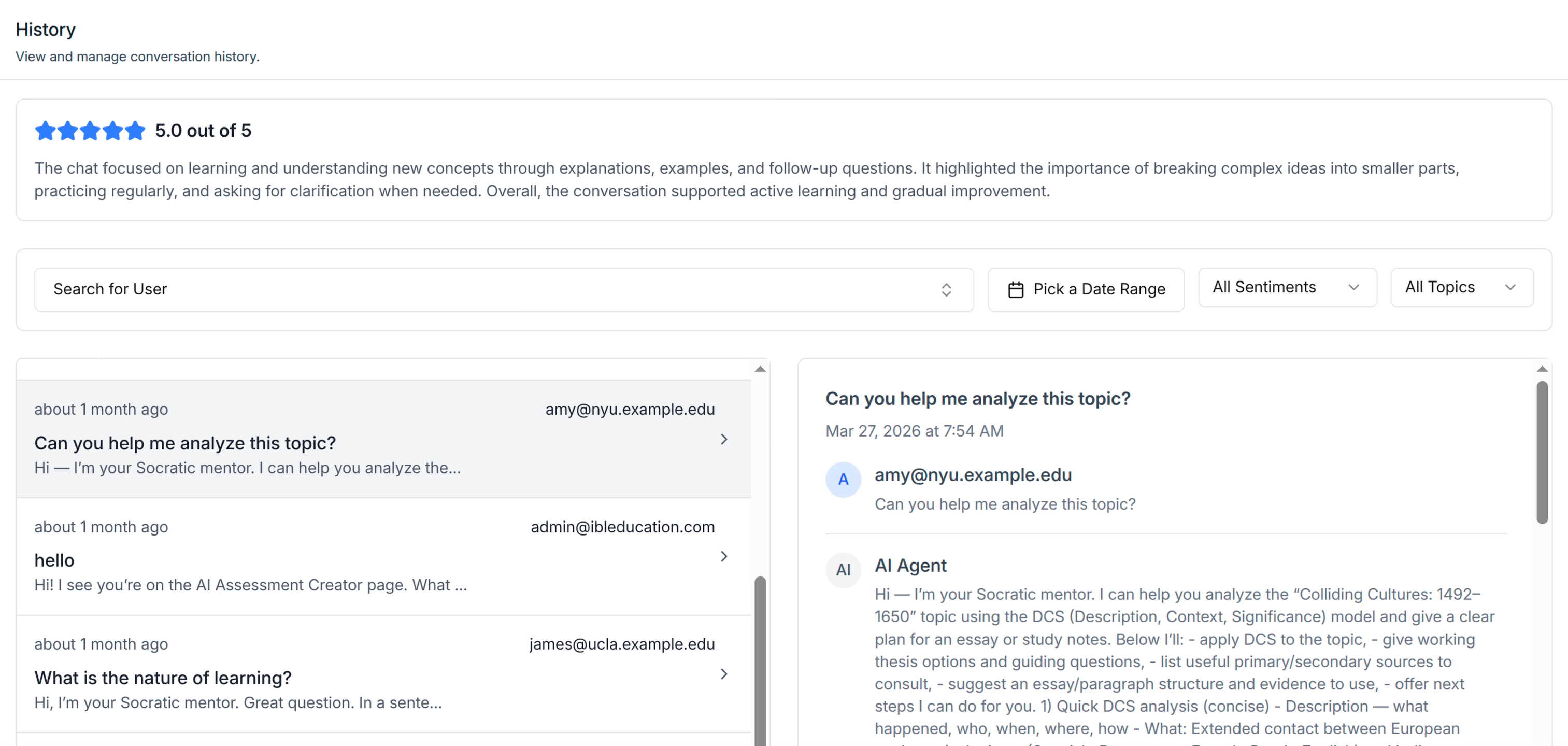Viewport: 1568px width, 746px height.
Task: Click the conversation list scroll-up arrow
Action: pos(760,369)
